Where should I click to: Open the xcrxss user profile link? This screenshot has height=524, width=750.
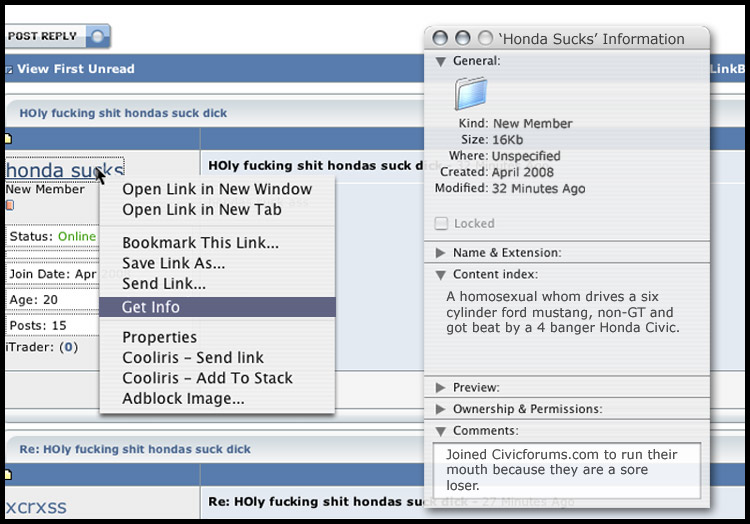click(x=36, y=506)
